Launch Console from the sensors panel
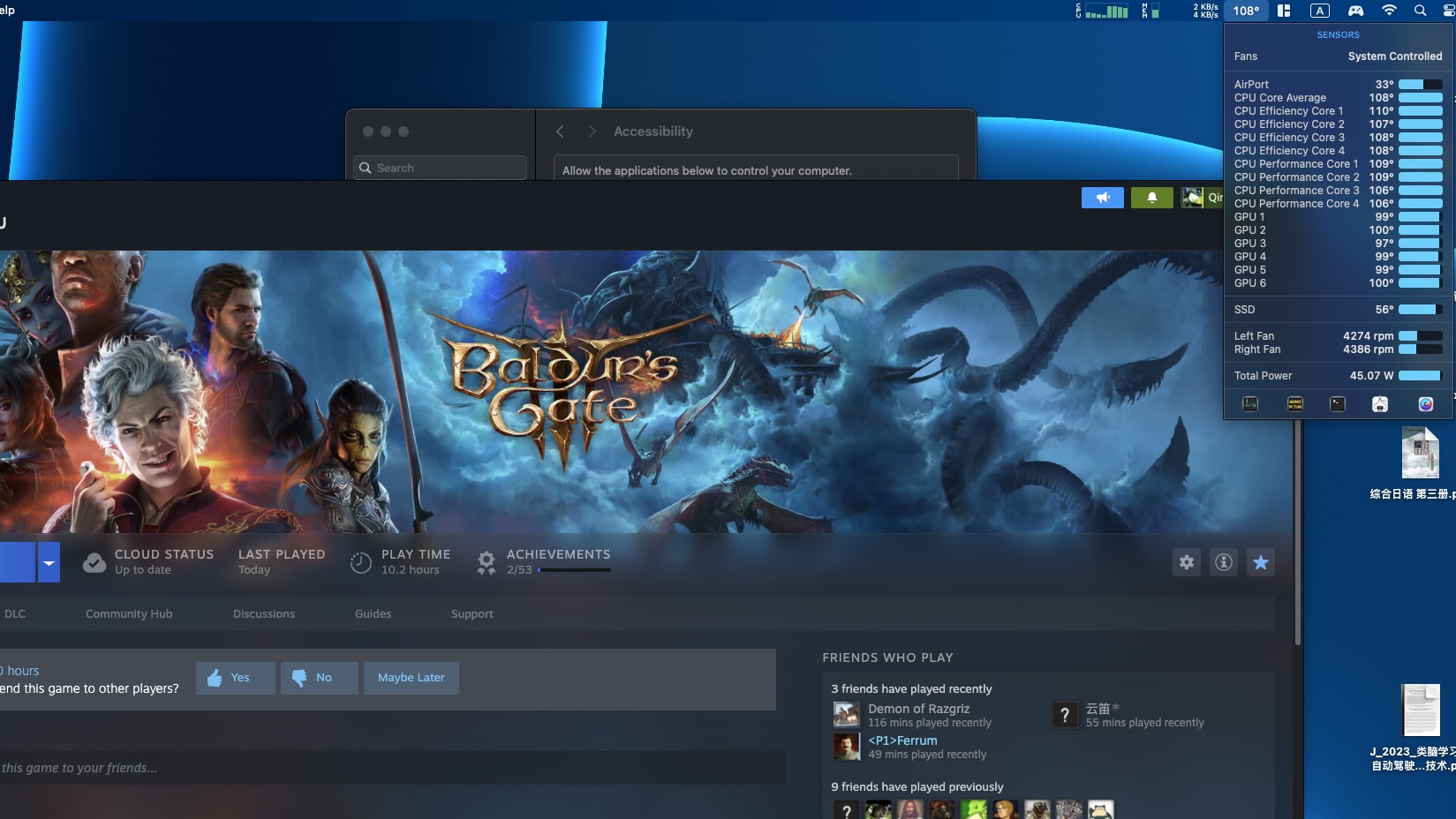1456x819 pixels. [x=1295, y=404]
